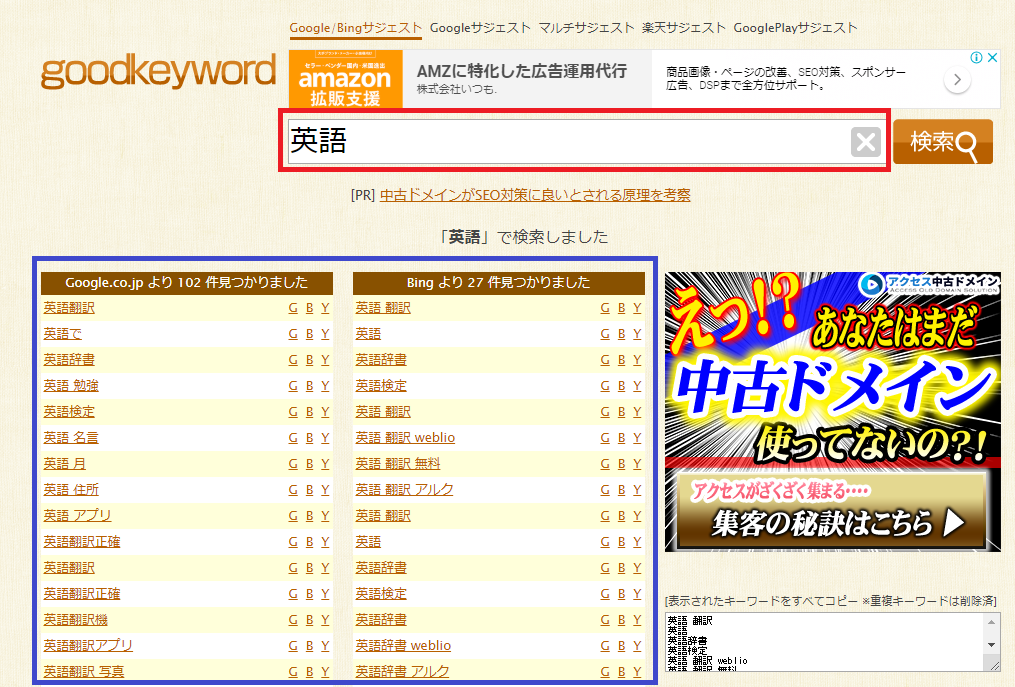The image size is (1015, 687).
Task: Click the 検索 search button
Action: pyautogui.click(x=942, y=142)
